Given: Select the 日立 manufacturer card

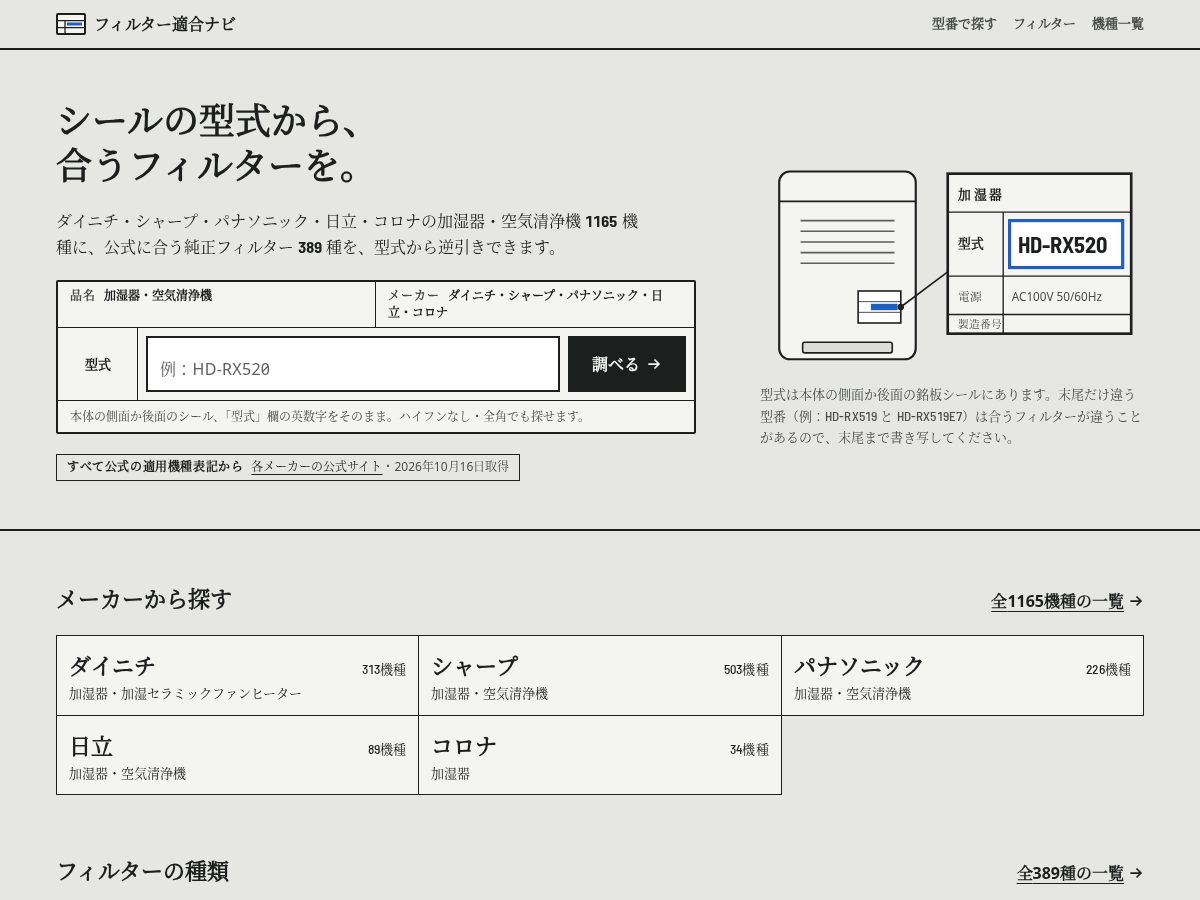Looking at the screenshot, I should coord(237,755).
